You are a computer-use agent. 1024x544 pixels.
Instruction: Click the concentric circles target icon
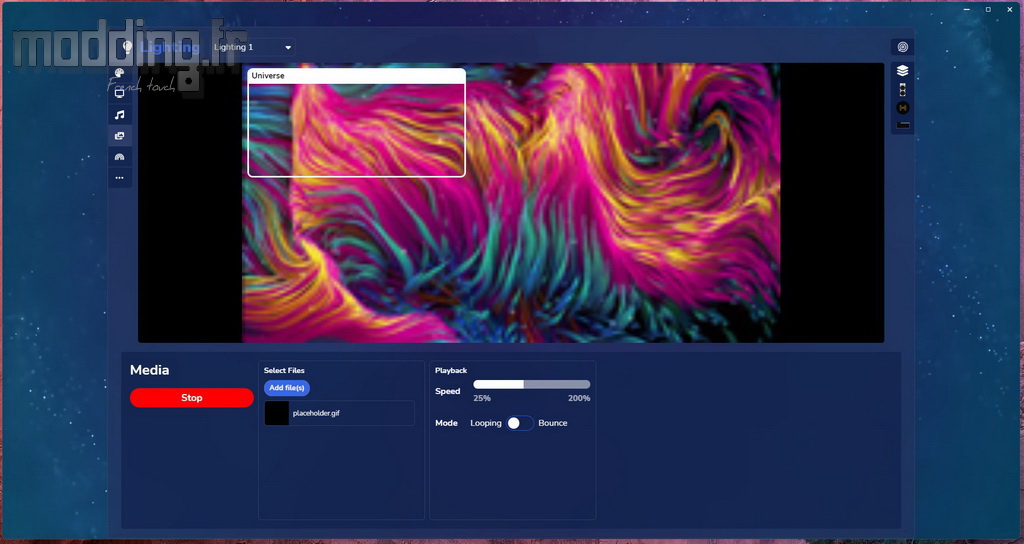coord(903,47)
